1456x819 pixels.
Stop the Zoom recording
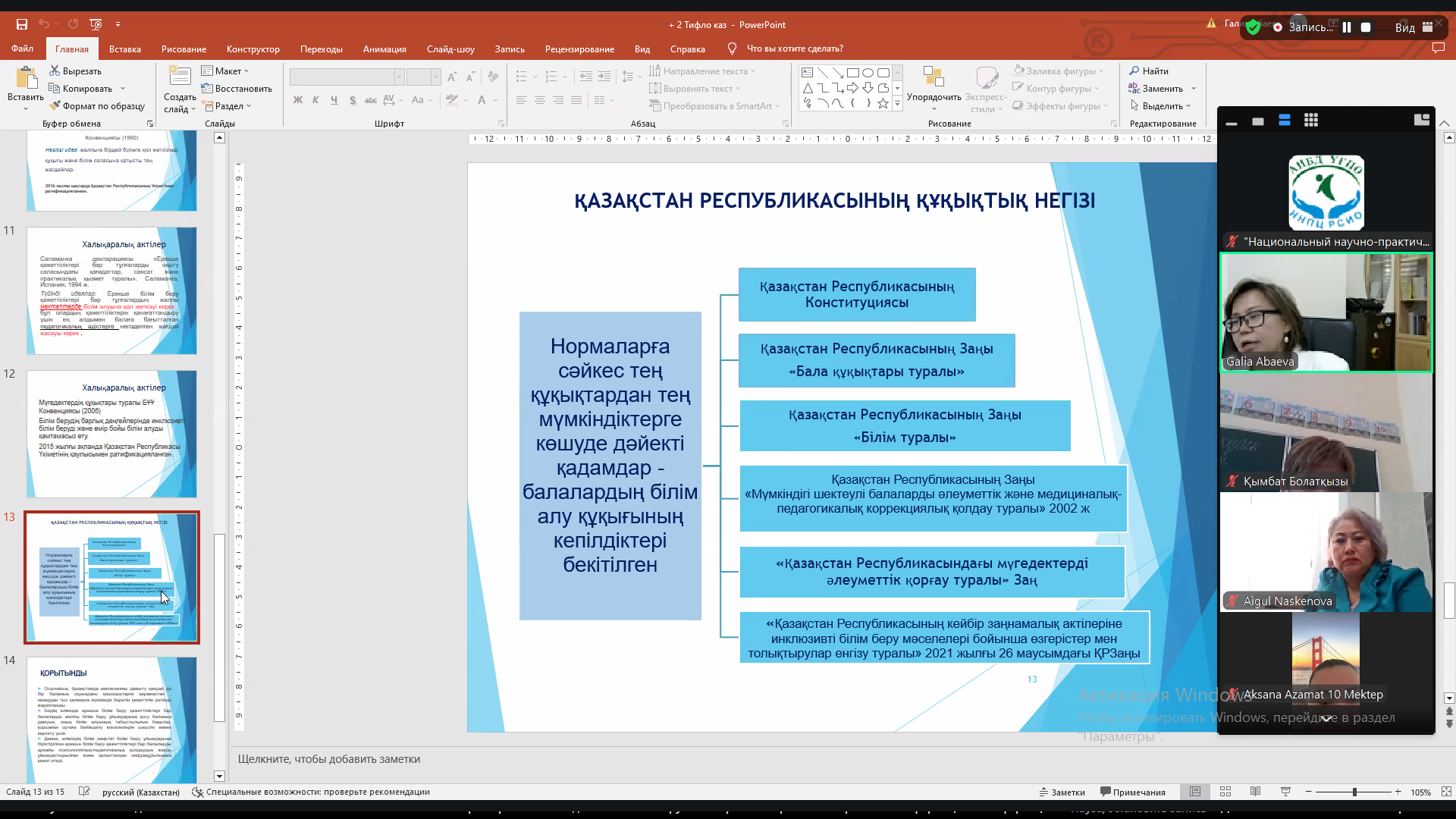pyautogui.click(x=1366, y=27)
